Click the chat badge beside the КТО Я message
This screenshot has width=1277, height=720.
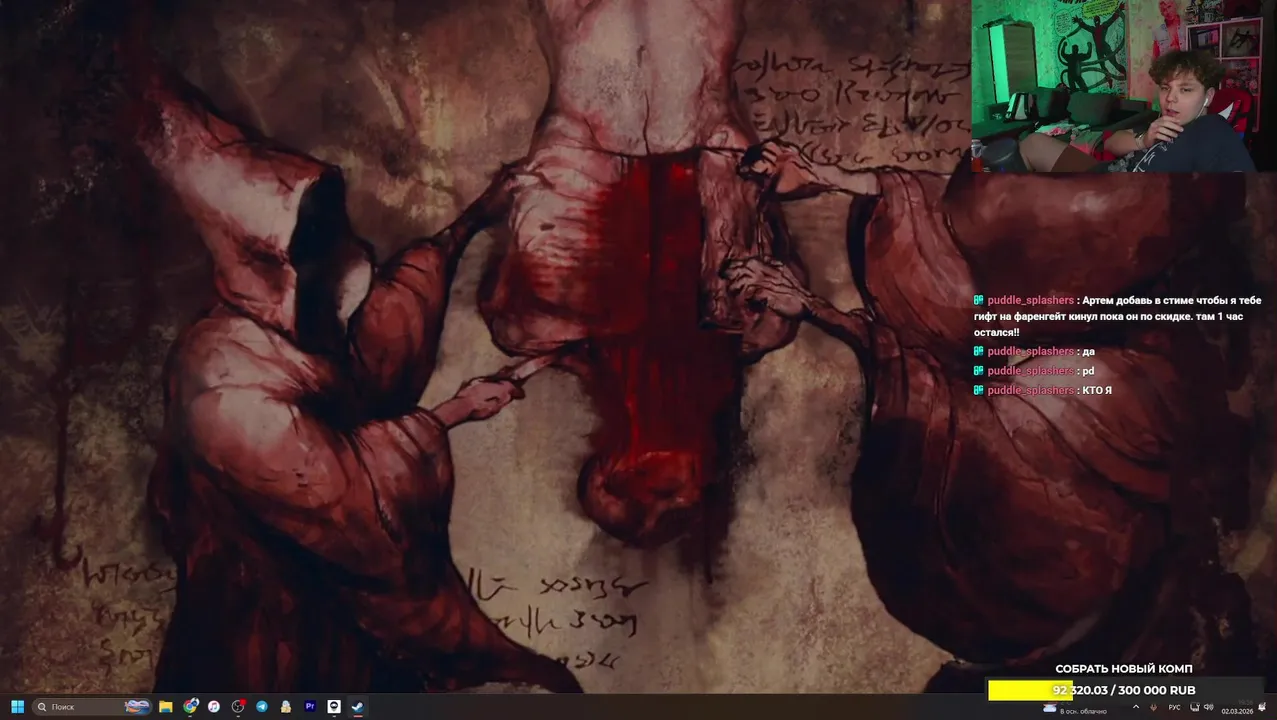pyautogui.click(x=979, y=390)
